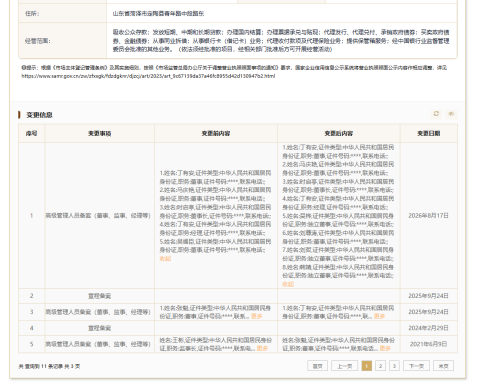The height and width of the screenshot is (385, 486).
Task: Click the 经营范围 label cell
Action: click(63, 41)
